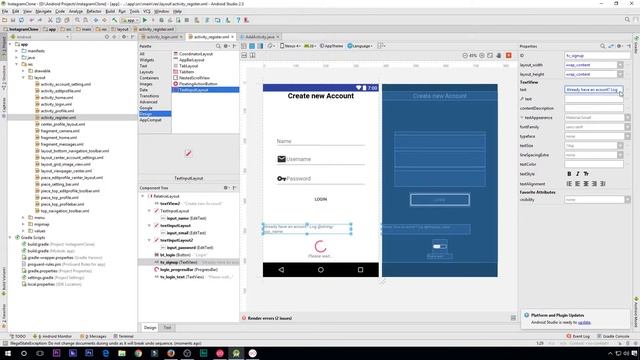This screenshot has height=360, width=640.
Task: Open Android Monitor tool window
Action: point(52,336)
